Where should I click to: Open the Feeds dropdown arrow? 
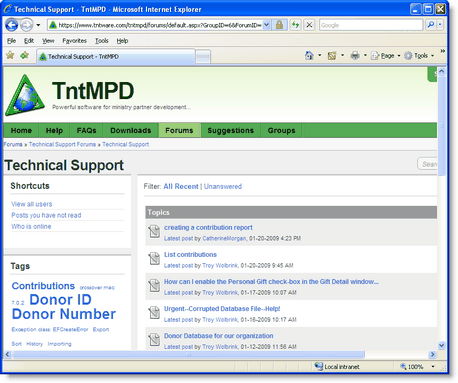coord(342,56)
